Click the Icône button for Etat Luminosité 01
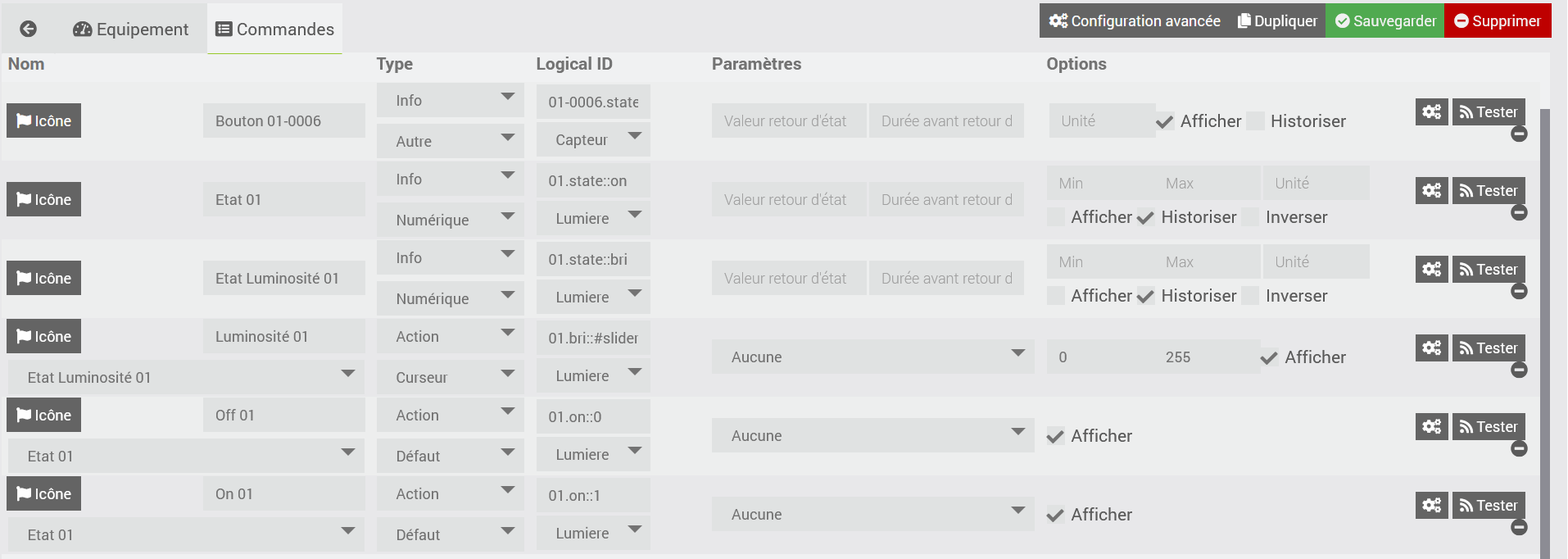 [x=44, y=279]
